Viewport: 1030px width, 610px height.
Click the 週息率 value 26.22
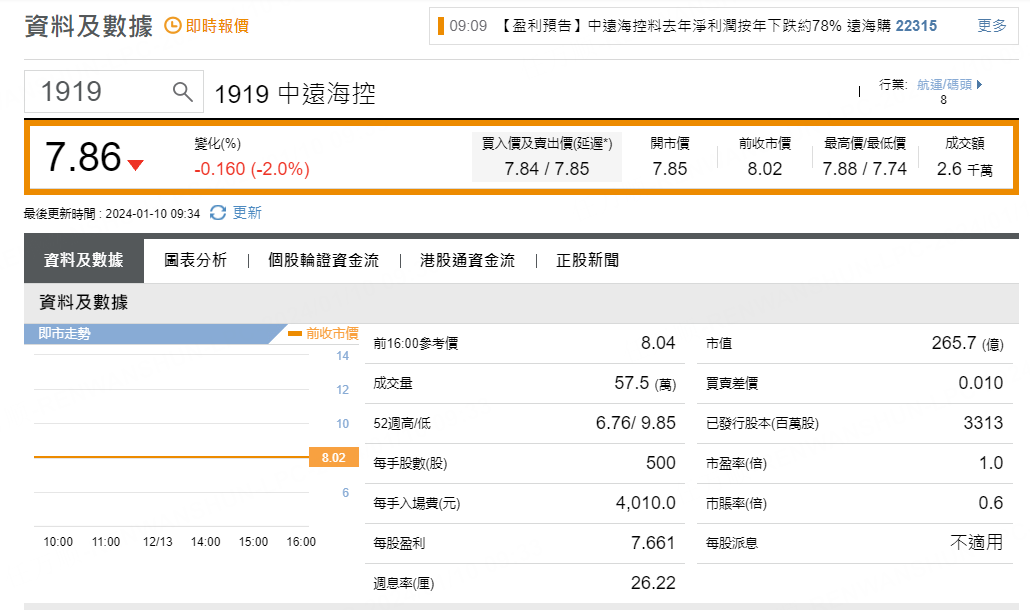click(x=653, y=583)
